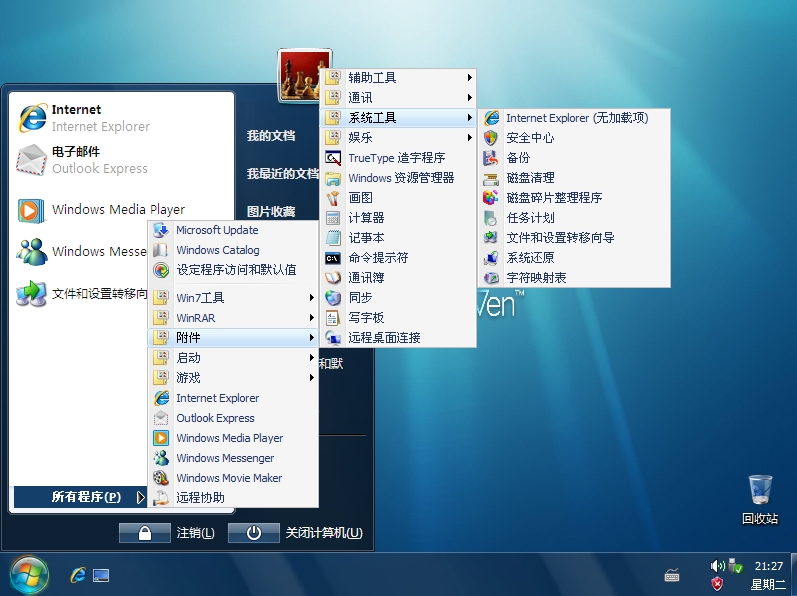Open 磁盘清理 disk cleanup

[574, 178]
